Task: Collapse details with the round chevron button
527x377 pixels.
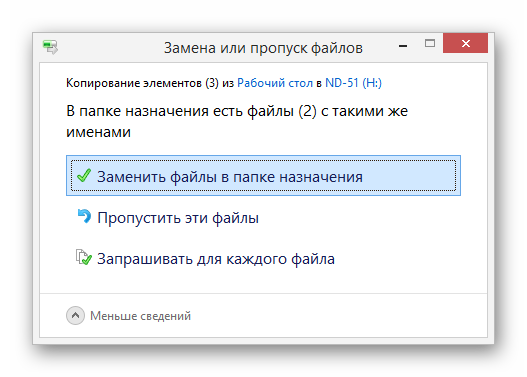Action: point(75,316)
